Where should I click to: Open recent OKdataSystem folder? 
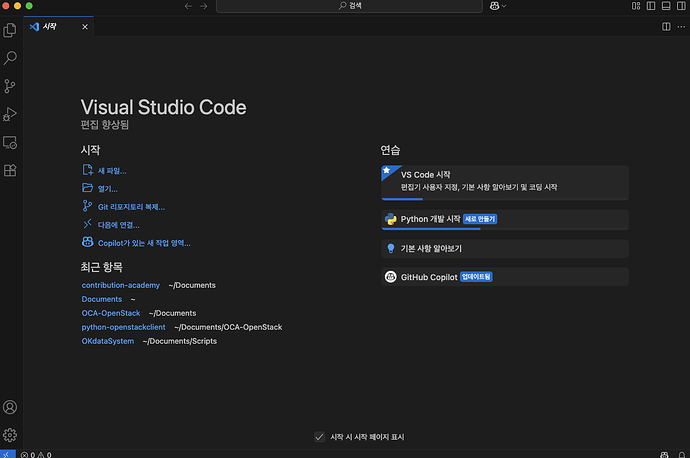coord(108,341)
